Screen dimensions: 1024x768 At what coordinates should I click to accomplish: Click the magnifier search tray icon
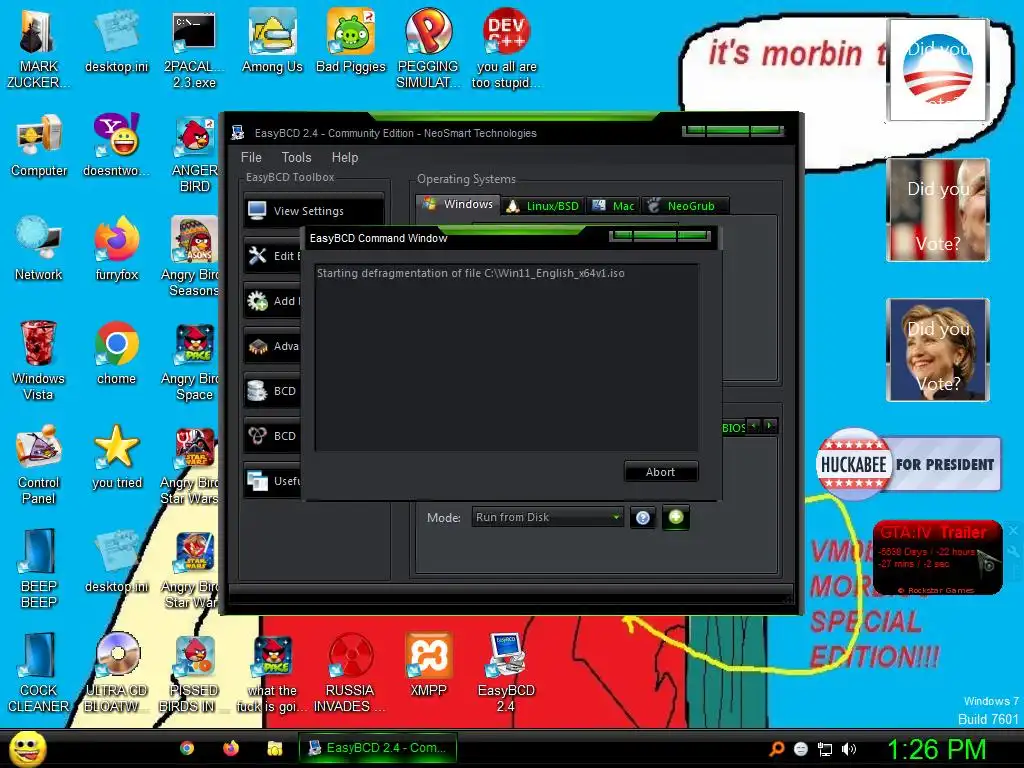pos(776,749)
